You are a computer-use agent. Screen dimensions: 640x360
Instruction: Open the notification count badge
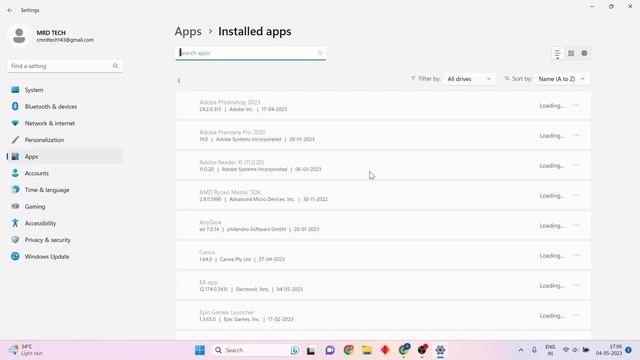point(628,350)
